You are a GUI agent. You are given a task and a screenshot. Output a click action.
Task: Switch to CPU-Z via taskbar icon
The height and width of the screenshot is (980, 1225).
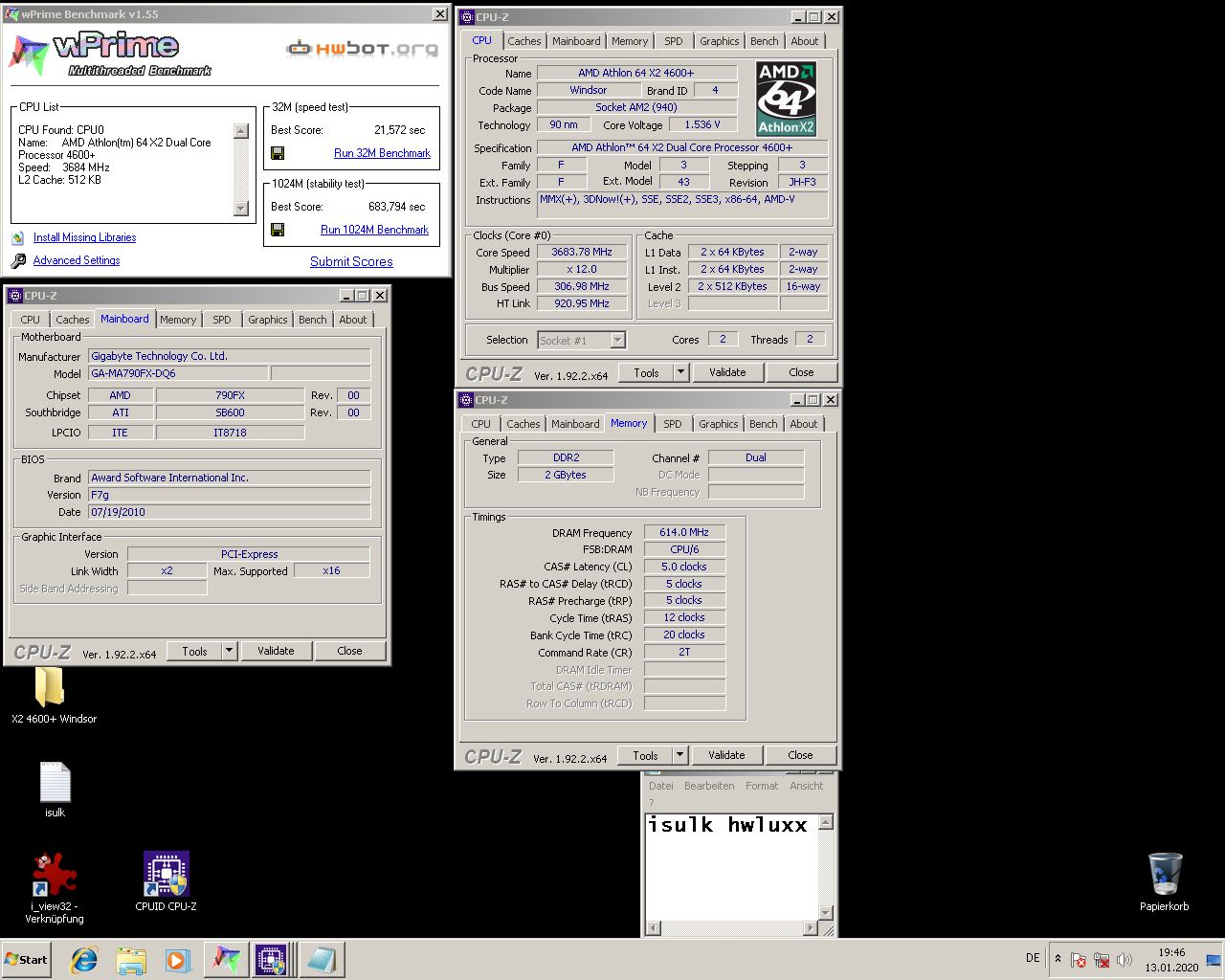(271, 960)
